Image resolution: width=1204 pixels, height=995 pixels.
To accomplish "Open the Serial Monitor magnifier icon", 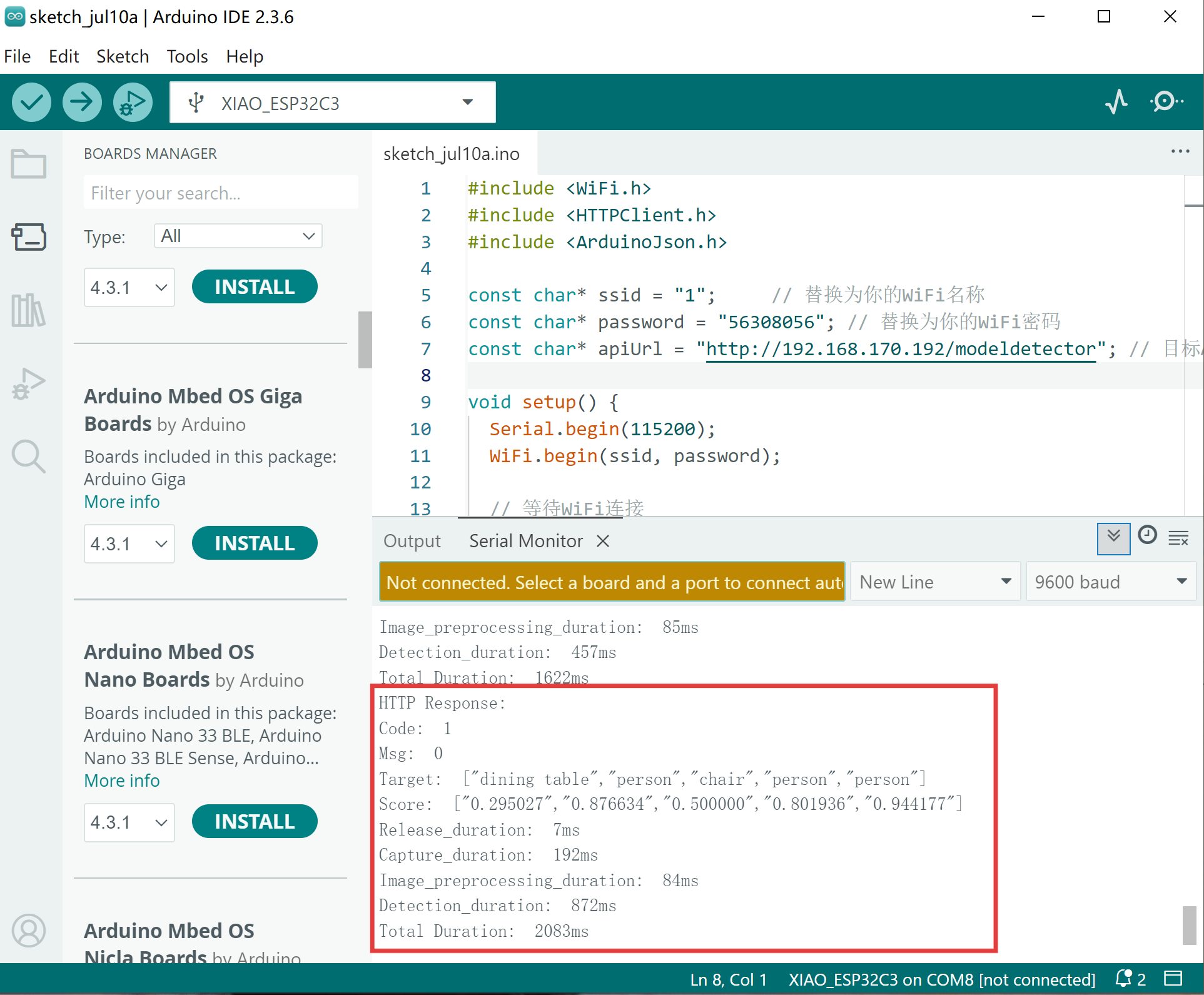I will [1166, 101].
